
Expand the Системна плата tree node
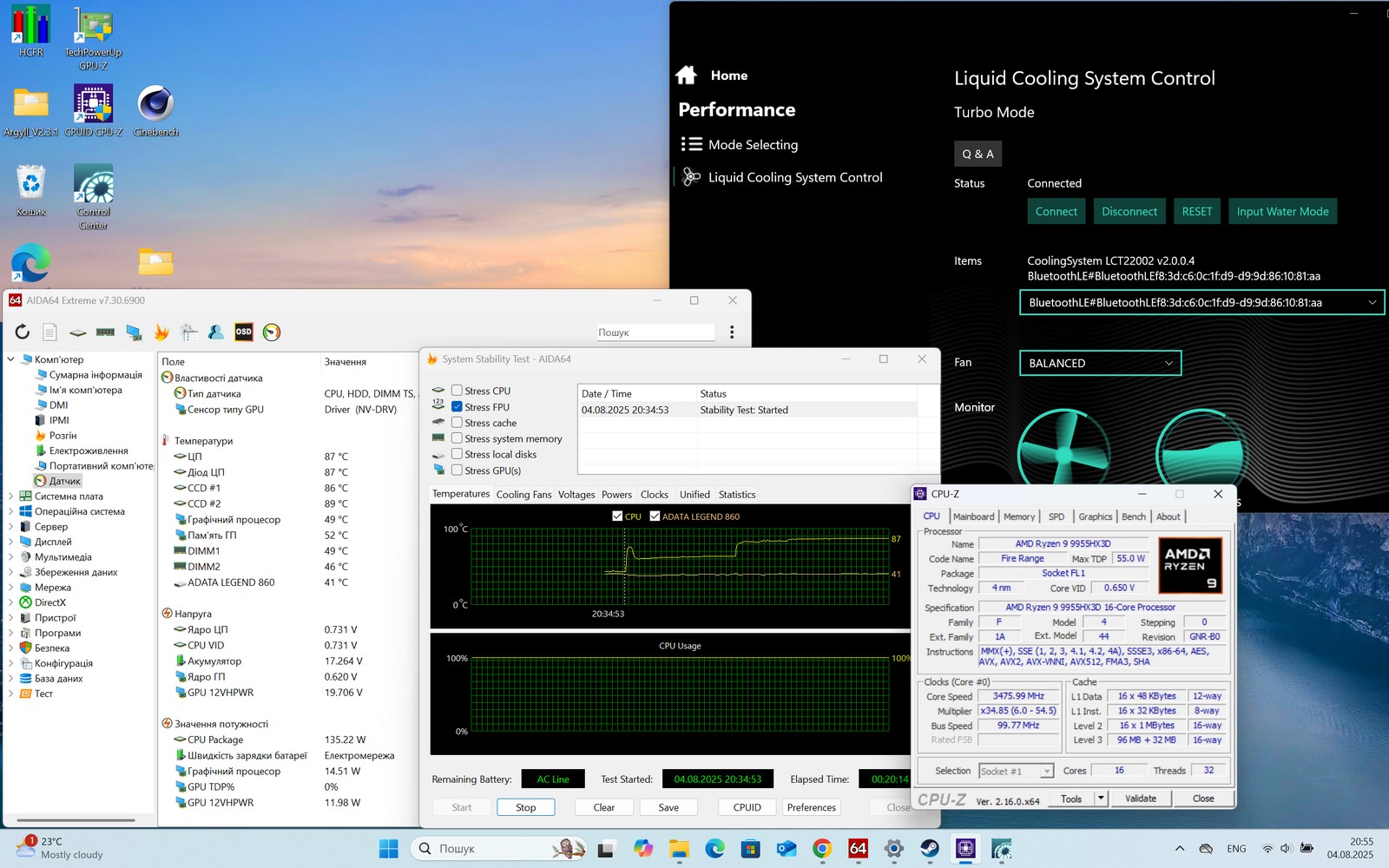coord(11,496)
